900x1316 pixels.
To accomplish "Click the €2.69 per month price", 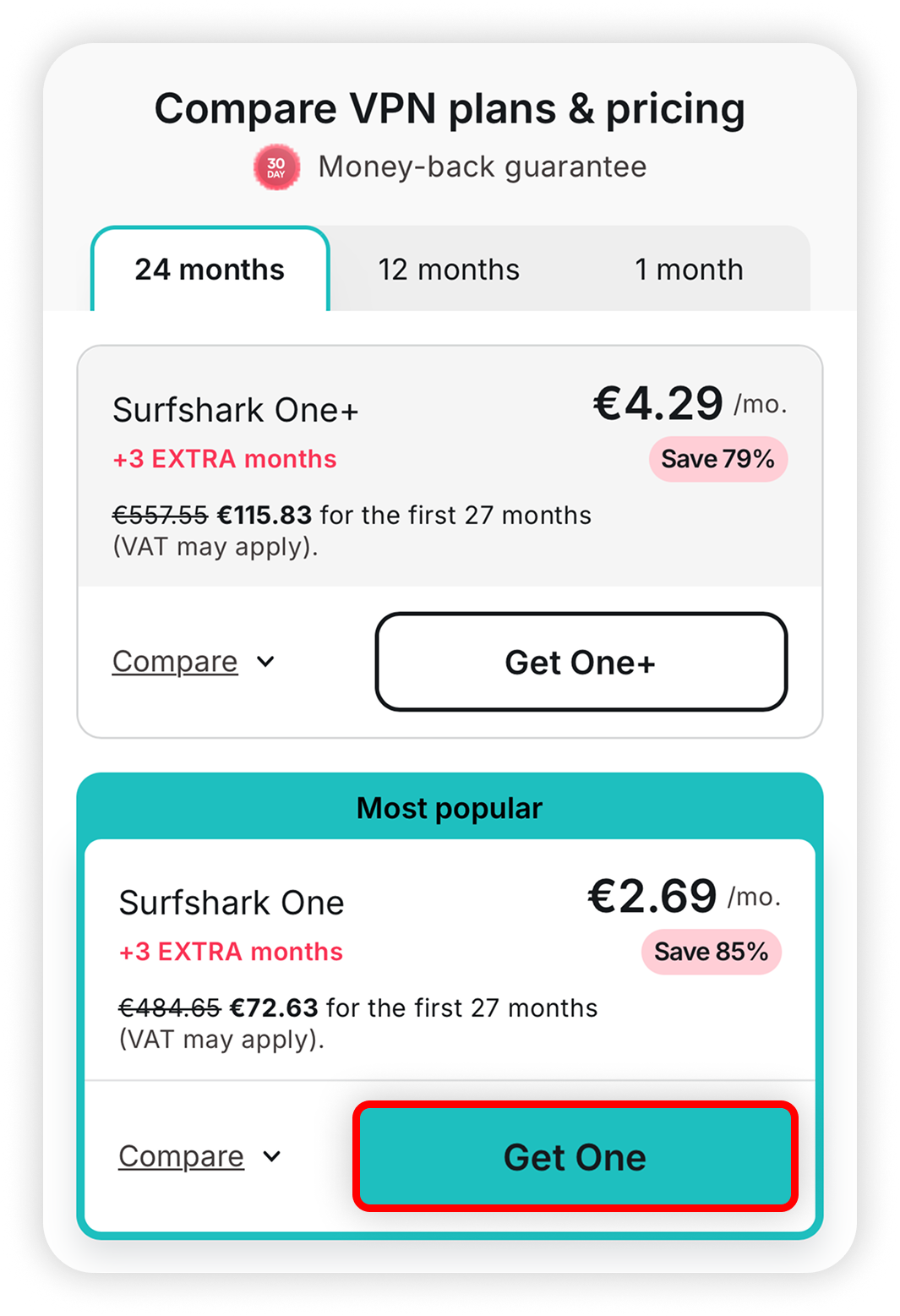I will click(651, 896).
